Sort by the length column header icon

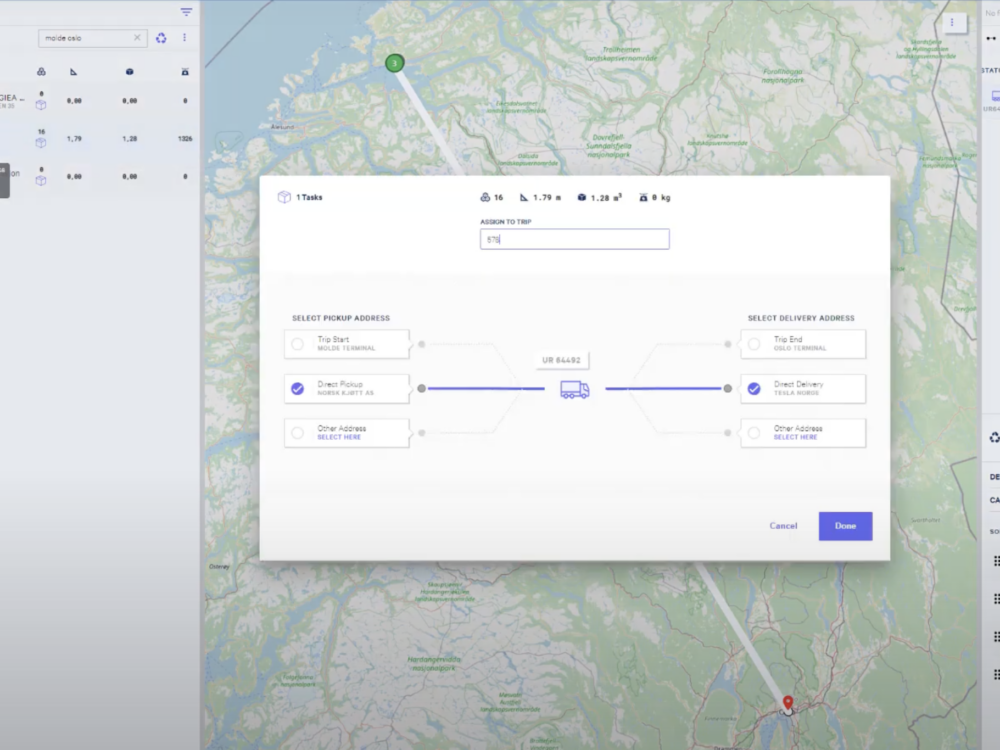(73, 72)
